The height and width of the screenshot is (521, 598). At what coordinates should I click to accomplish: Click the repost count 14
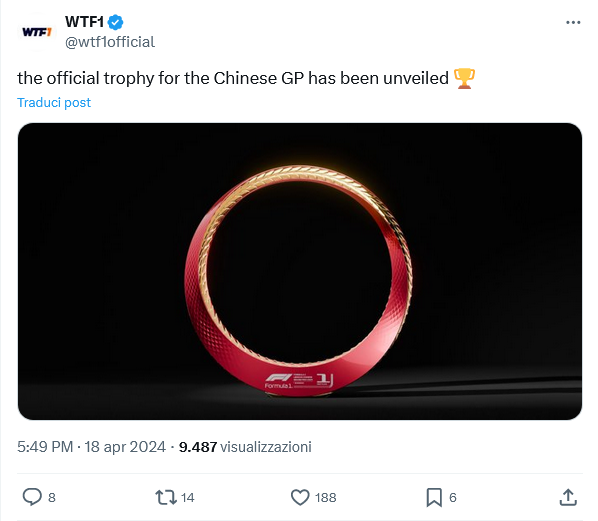click(x=187, y=497)
